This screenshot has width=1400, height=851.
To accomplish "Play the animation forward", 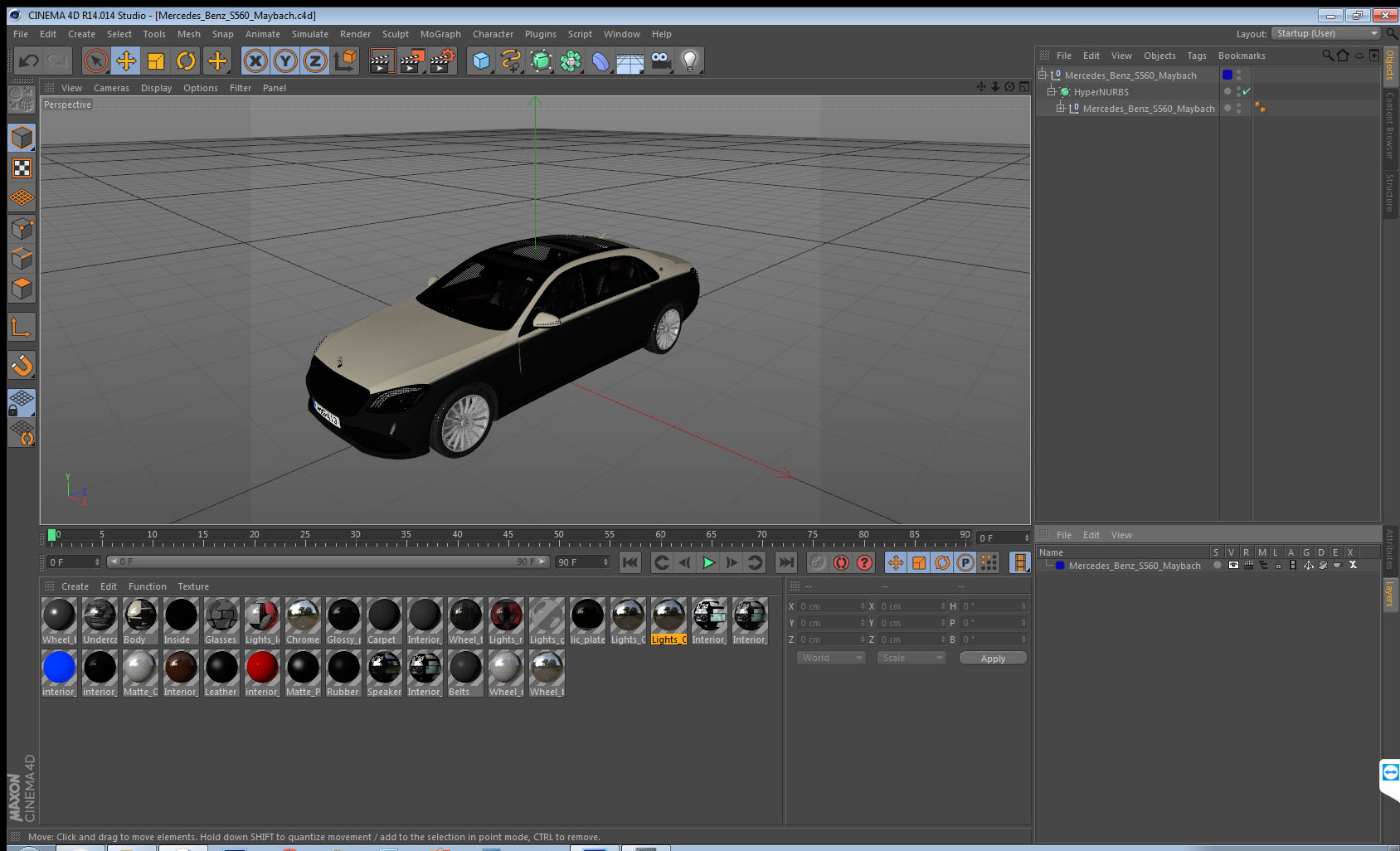I will (x=708, y=562).
